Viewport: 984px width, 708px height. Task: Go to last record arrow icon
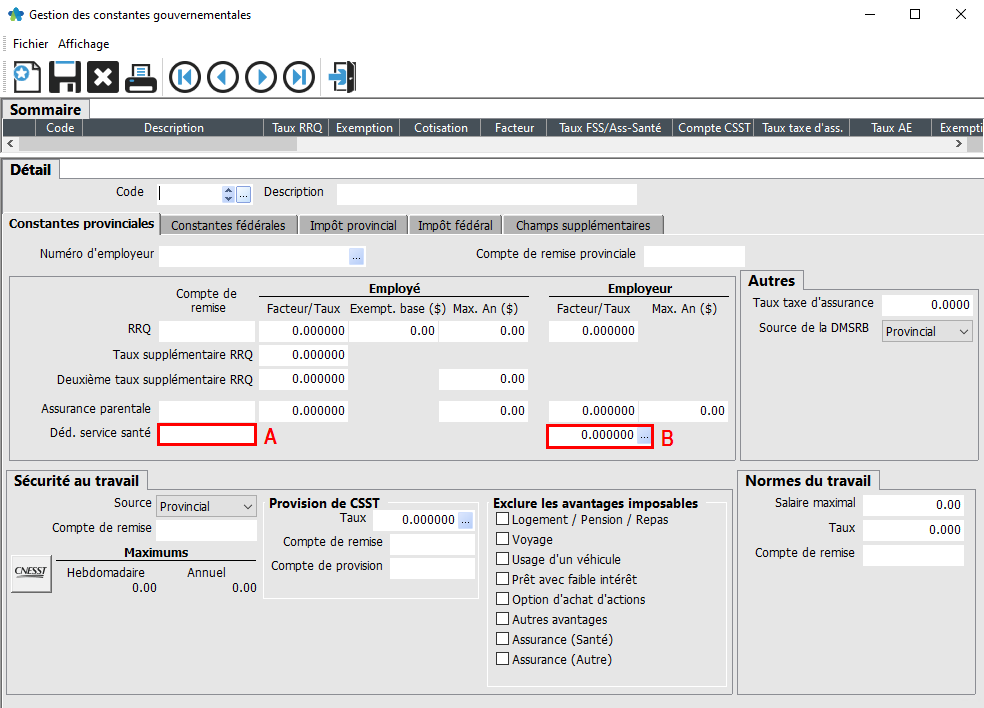point(299,77)
